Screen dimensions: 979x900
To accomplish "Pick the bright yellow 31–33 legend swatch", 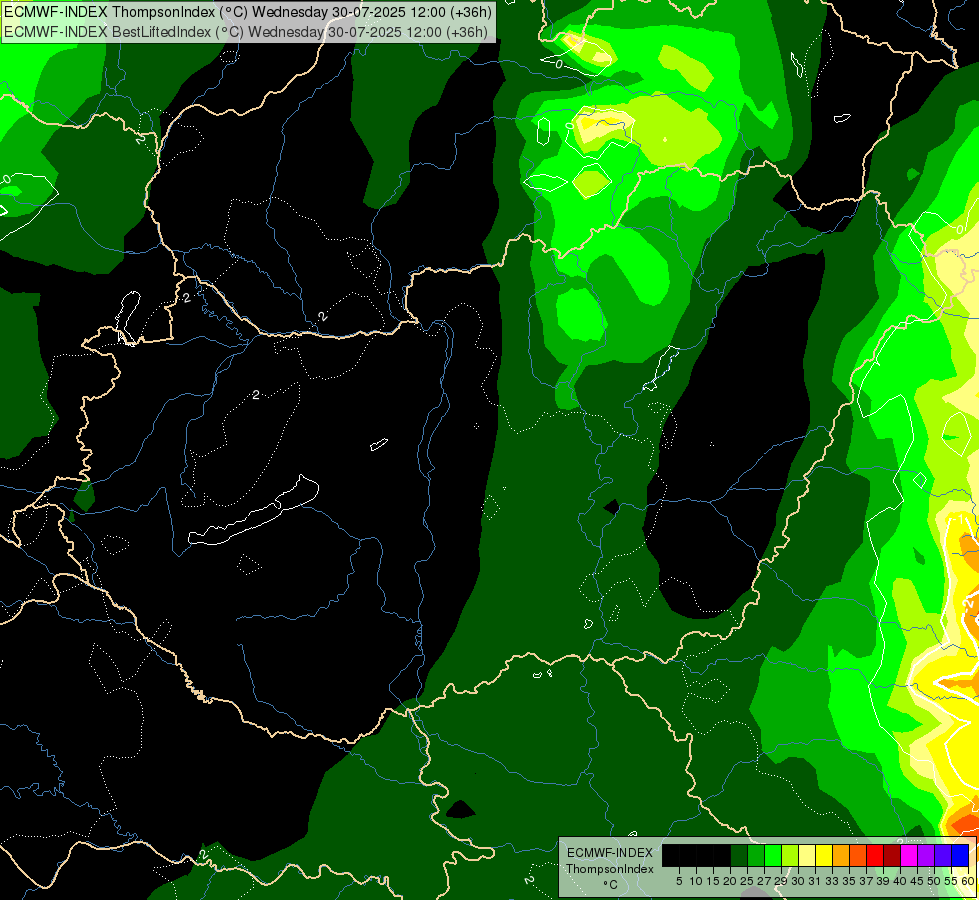I will (824, 855).
